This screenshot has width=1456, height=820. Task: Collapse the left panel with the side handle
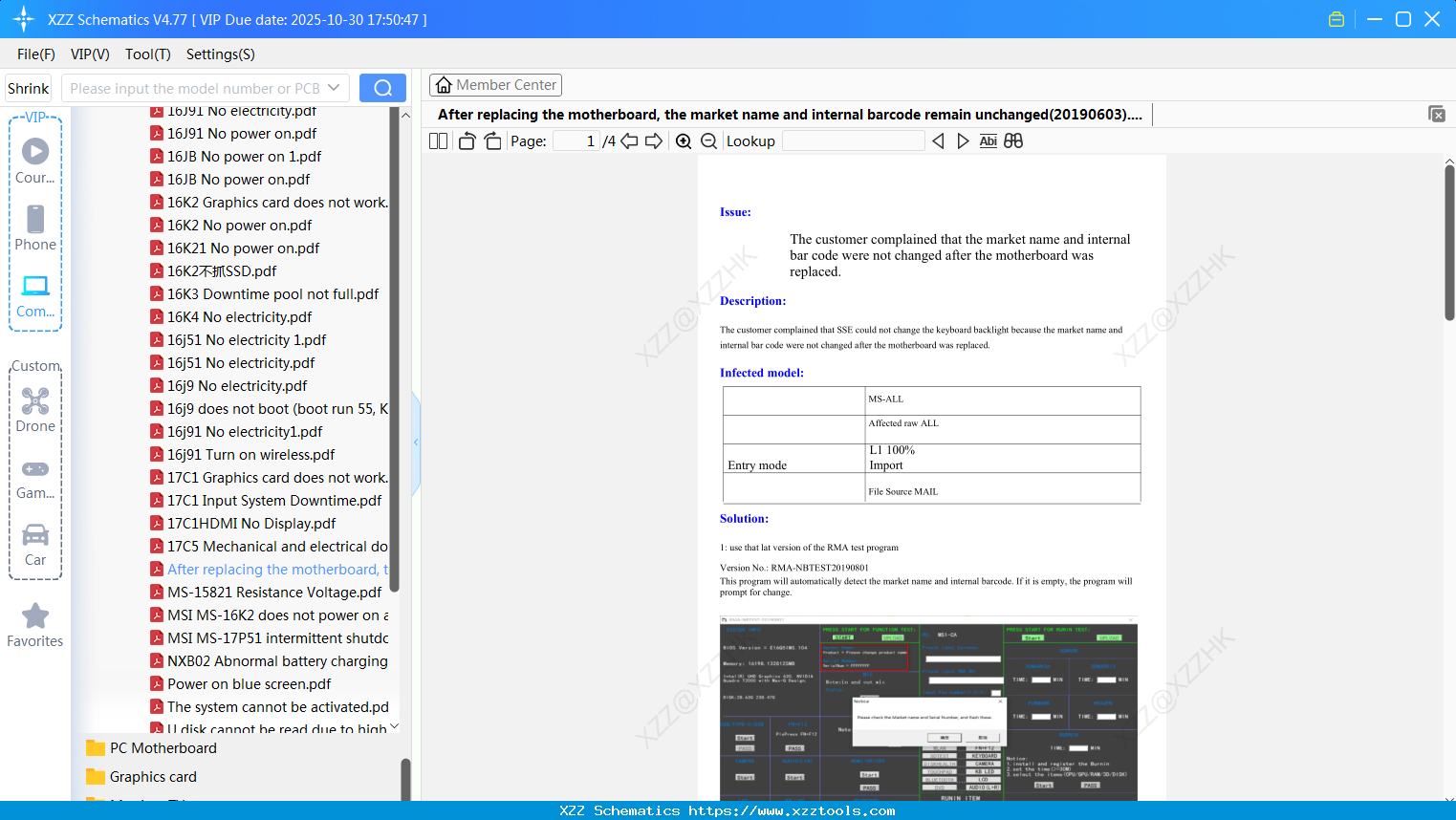(x=416, y=442)
